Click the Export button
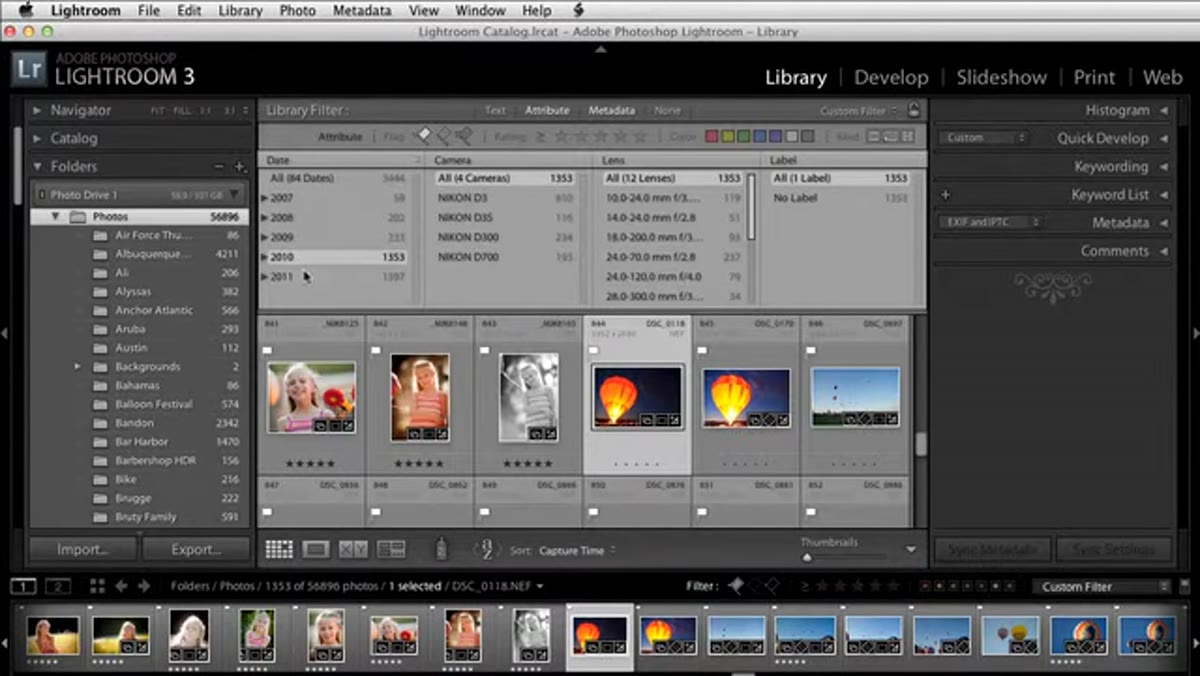Screen dimensions: 1200x676 [196, 549]
